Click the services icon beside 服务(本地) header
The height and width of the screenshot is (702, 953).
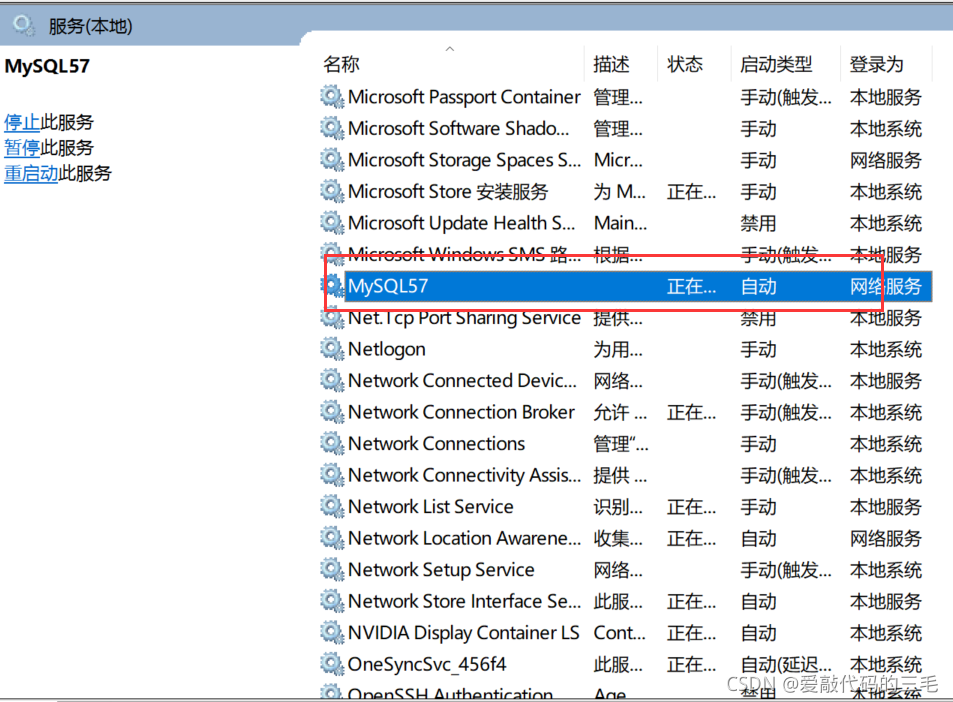click(x=24, y=26)
